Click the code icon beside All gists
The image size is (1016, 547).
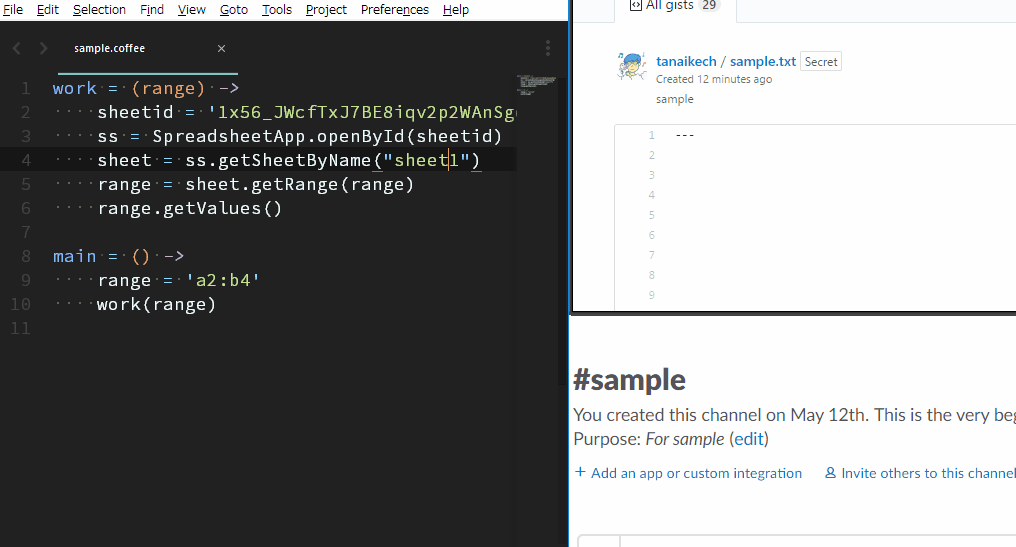click(636, 5)
